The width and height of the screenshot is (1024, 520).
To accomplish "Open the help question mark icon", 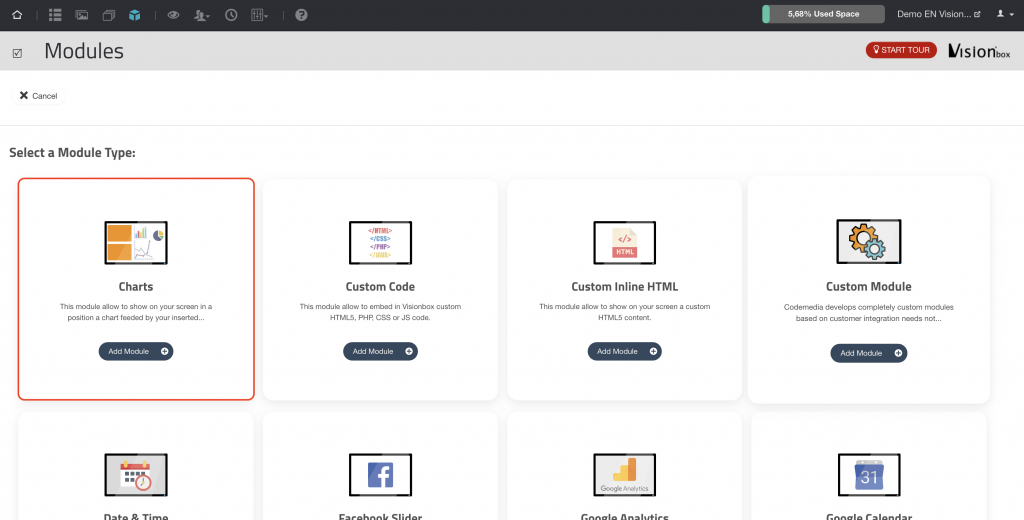I will point(301,14).
